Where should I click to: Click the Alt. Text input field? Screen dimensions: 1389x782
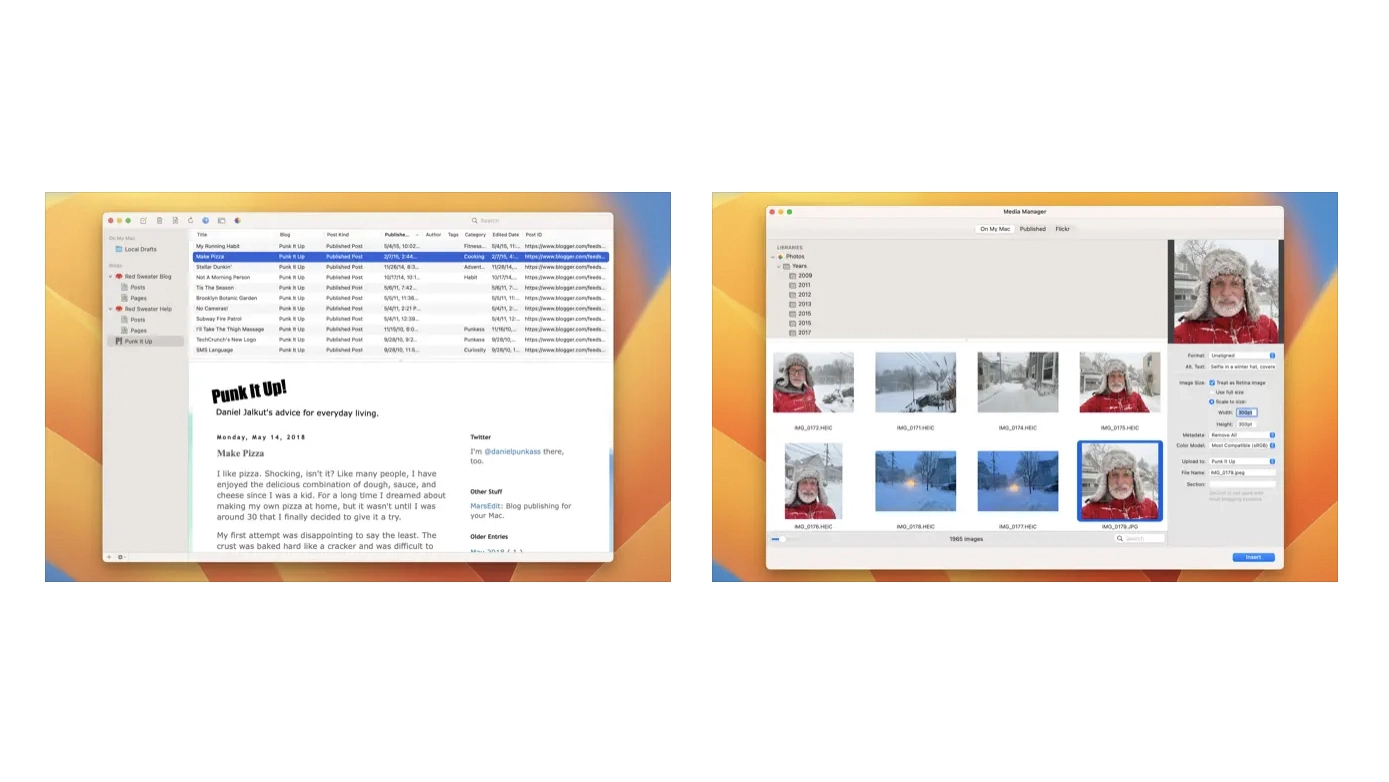point(1243,367)
